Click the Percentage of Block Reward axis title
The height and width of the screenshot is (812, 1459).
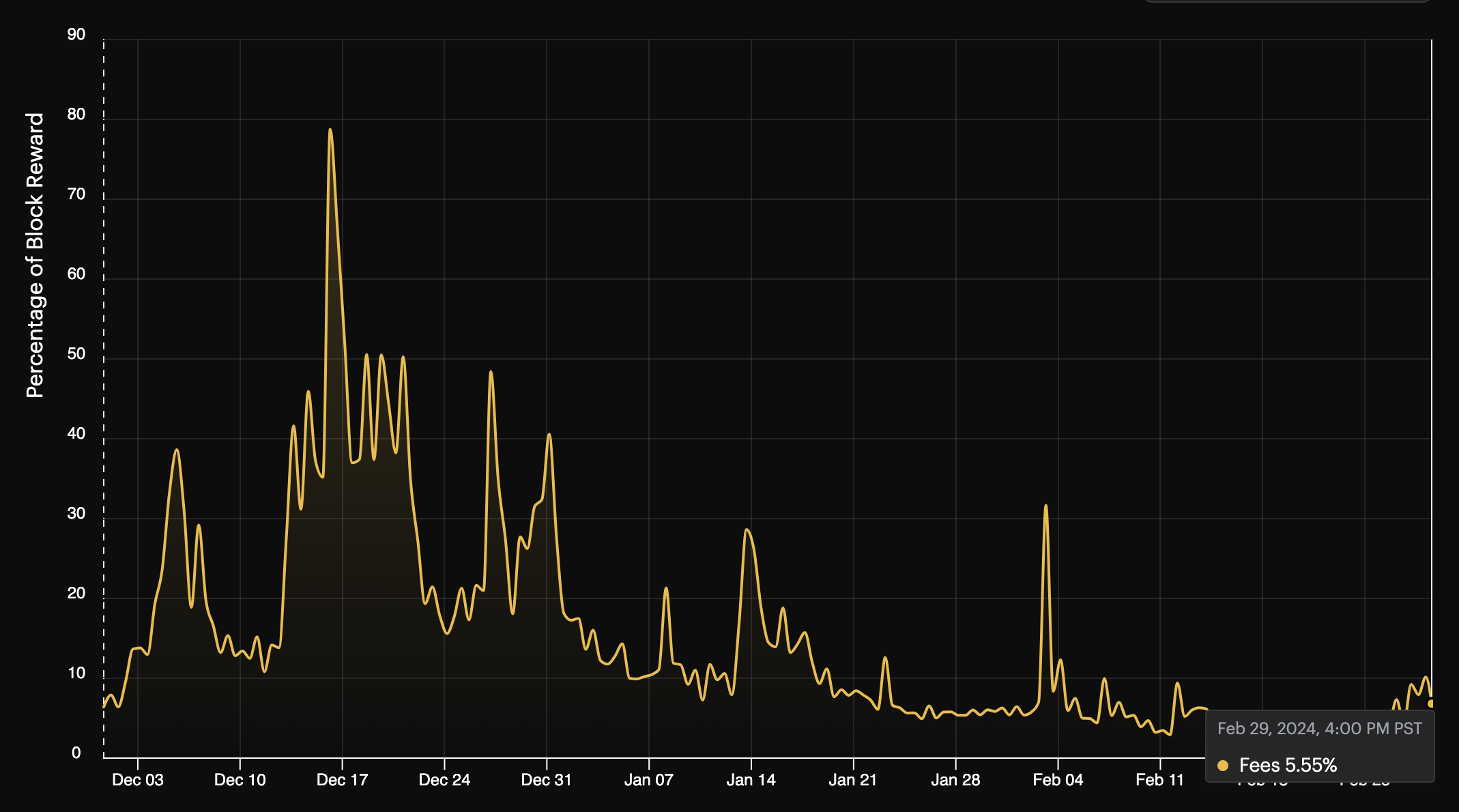(x=35, y=255)
